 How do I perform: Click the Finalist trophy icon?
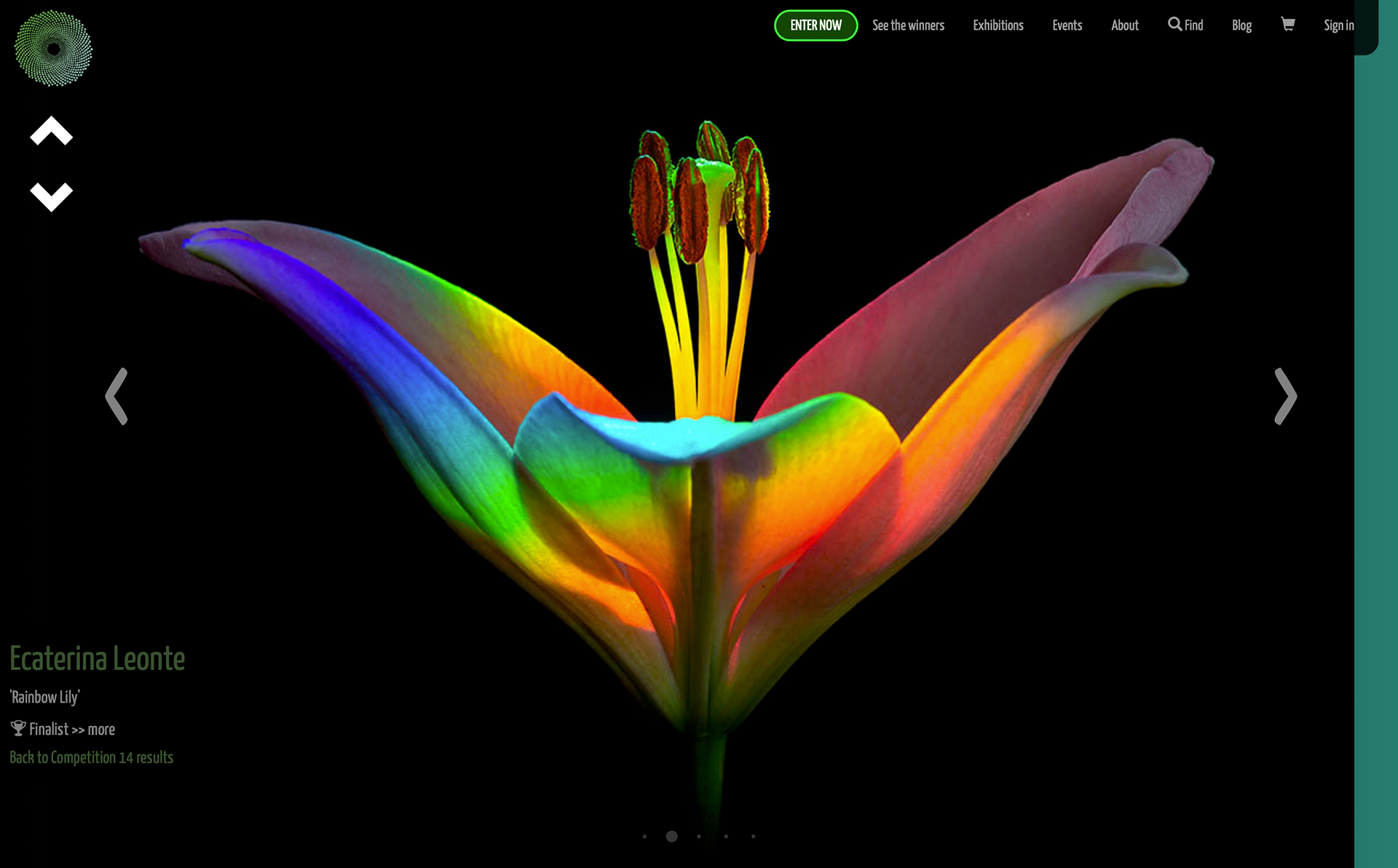click(18, 728)
